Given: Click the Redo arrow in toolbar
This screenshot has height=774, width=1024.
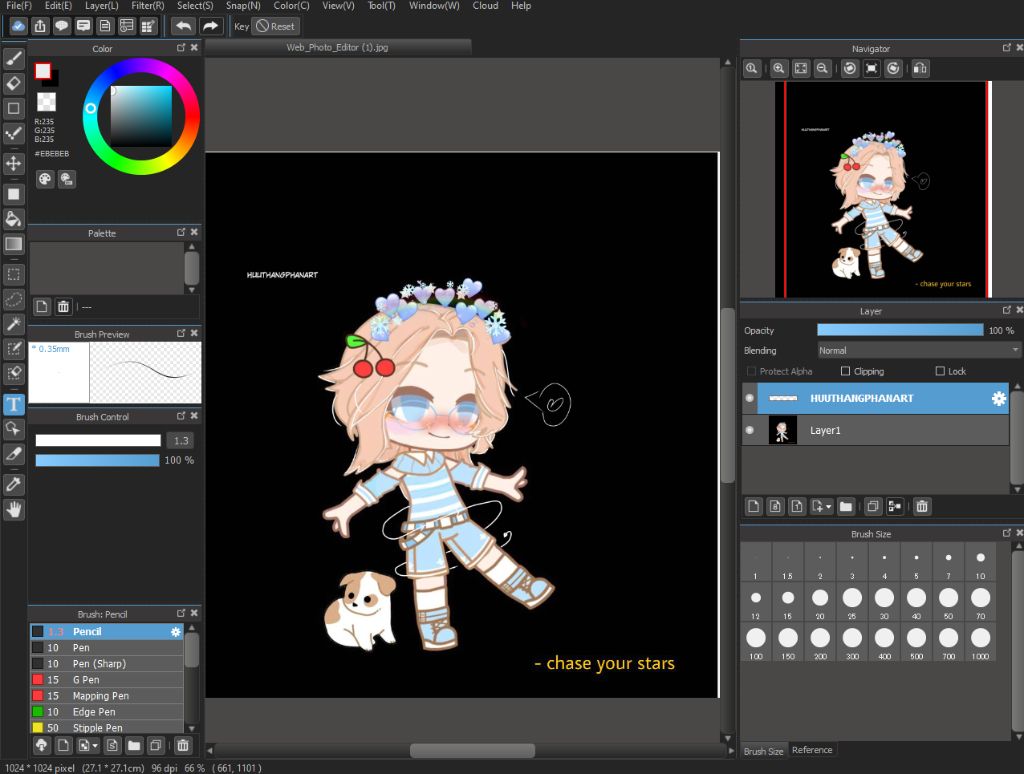Looking at the screenshot, I should (210, 26).
